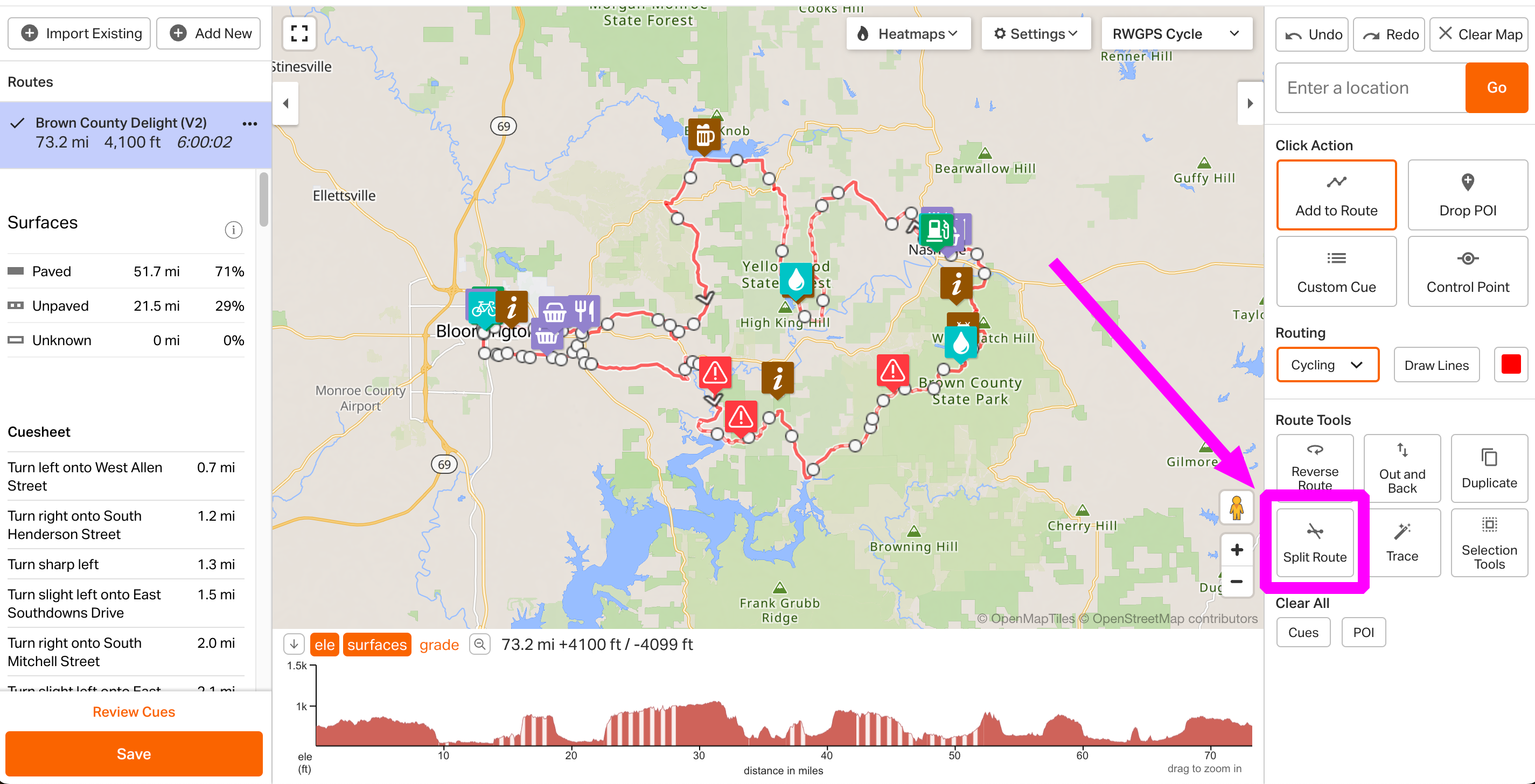Open Selection Tools
The image size is (1535, 784).
[x=1489, y=543]
